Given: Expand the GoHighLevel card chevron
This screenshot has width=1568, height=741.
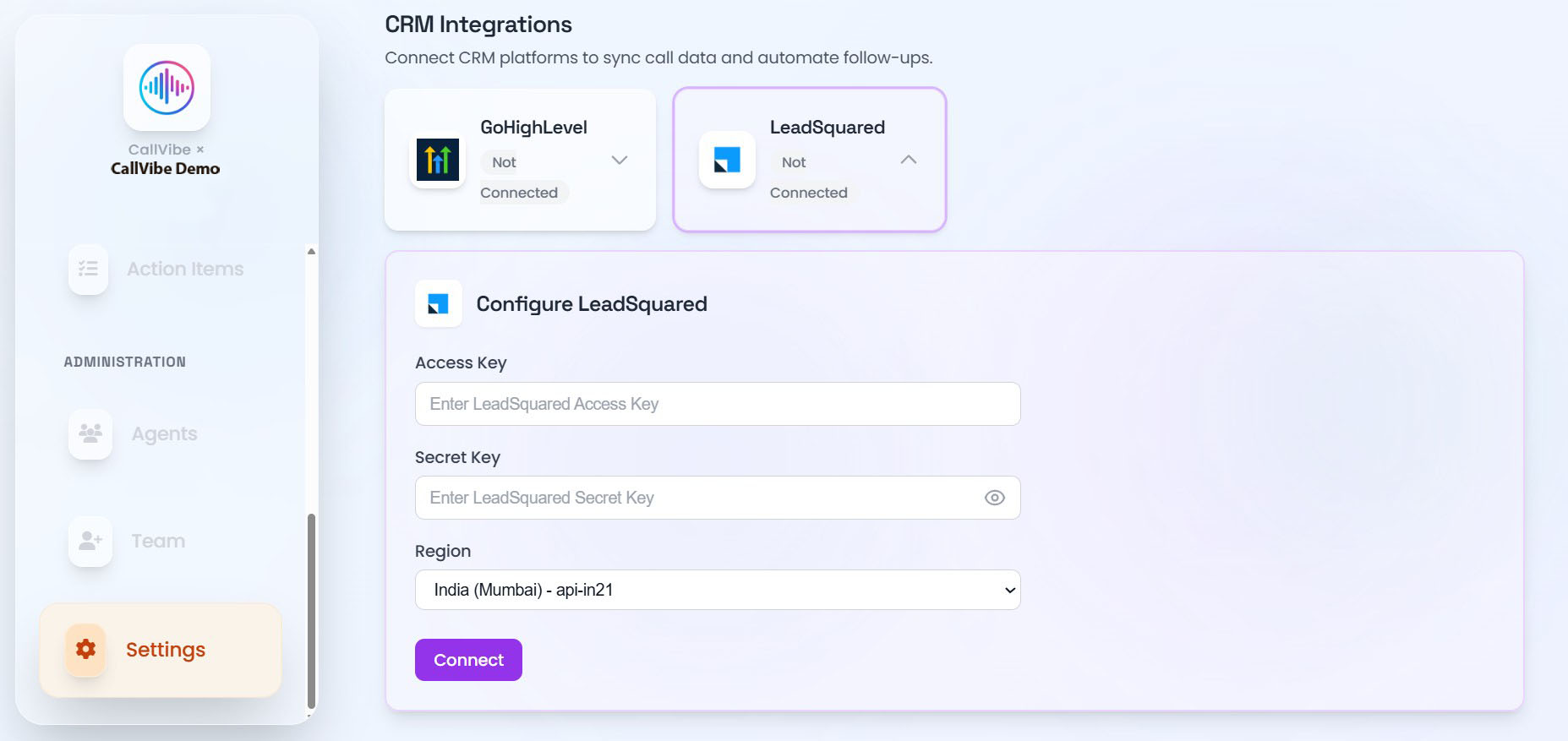Looking at the screenshot, I should (x=620, y=160).
